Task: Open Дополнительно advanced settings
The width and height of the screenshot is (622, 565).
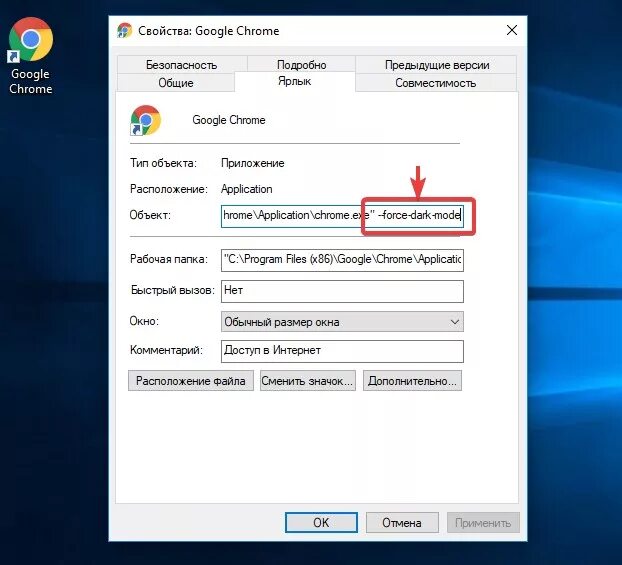Action: [412, 381]
